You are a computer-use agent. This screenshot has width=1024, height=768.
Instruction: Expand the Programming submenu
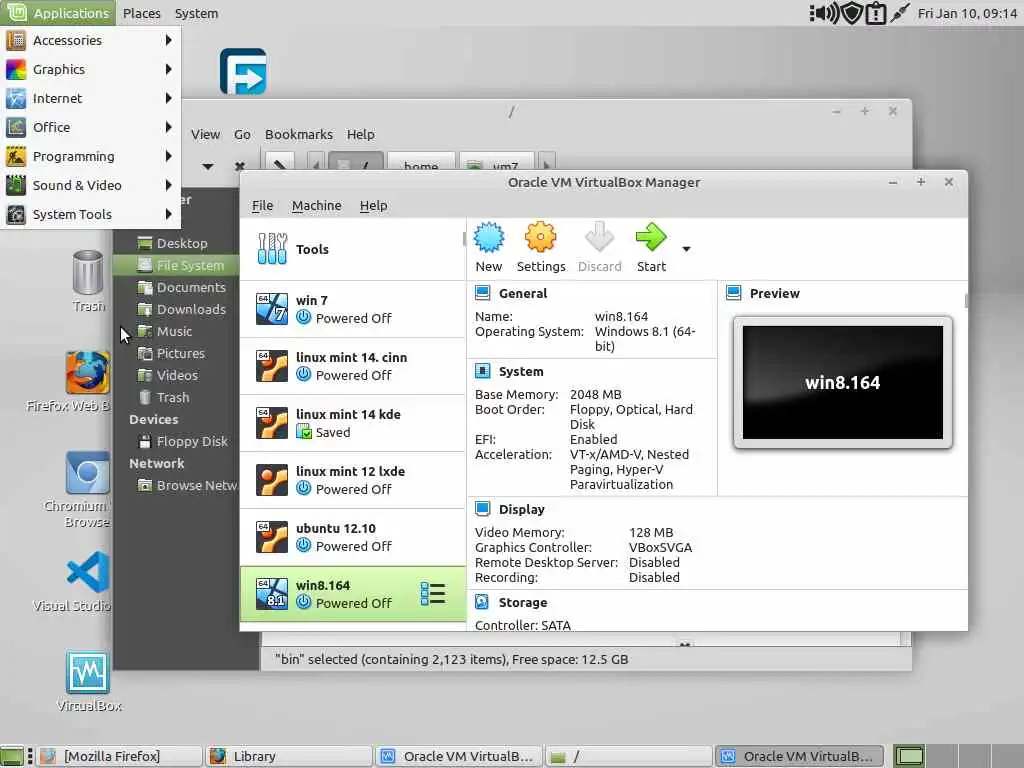point(91,156)
